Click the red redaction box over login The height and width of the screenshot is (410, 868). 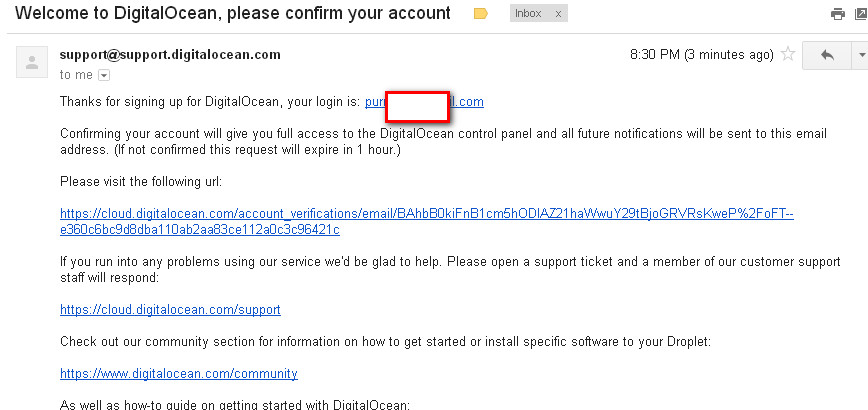(417, 107)
